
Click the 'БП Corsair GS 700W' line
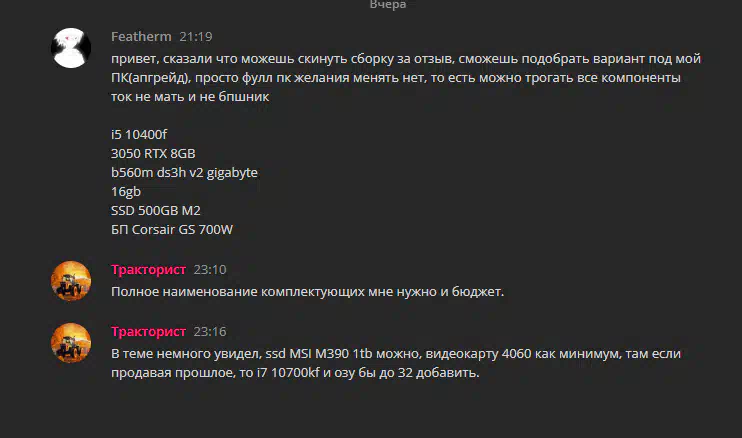click(172, 230)
